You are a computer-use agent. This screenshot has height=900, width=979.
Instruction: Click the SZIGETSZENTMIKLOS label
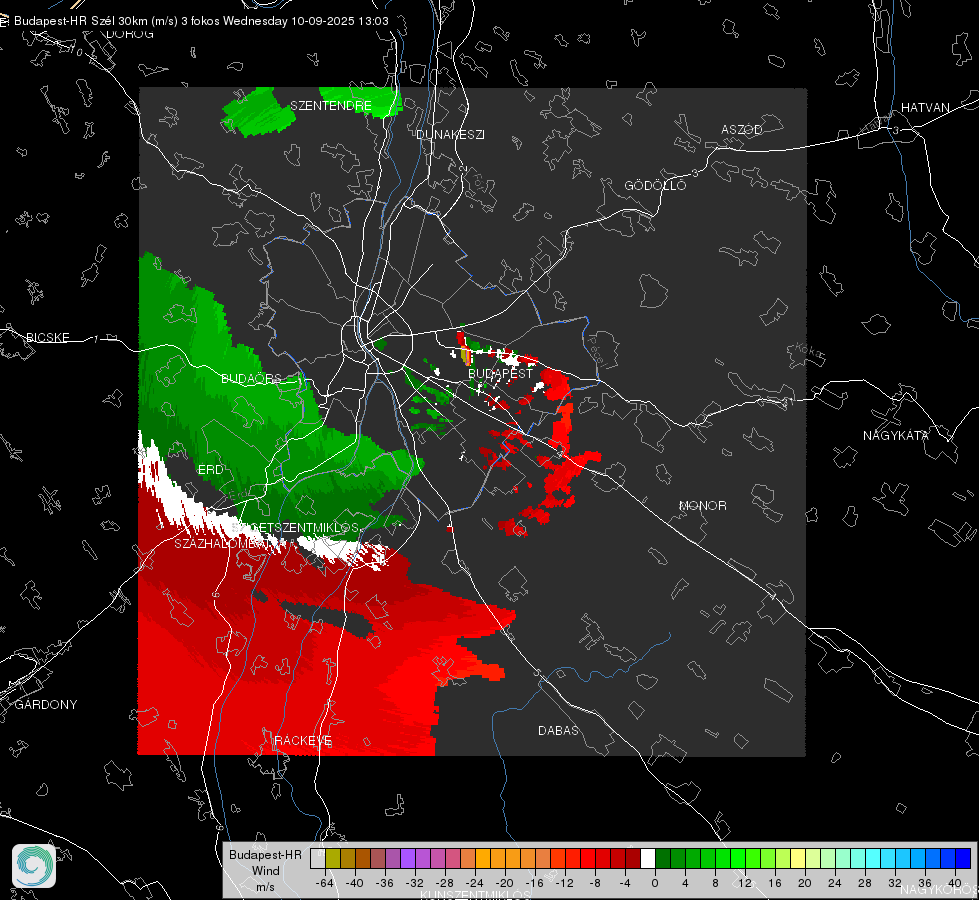click(x=295, y=527)
